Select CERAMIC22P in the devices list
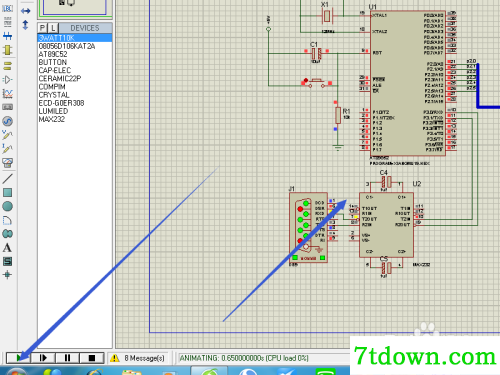Screen dimensions: 500x375 (75, 78)
